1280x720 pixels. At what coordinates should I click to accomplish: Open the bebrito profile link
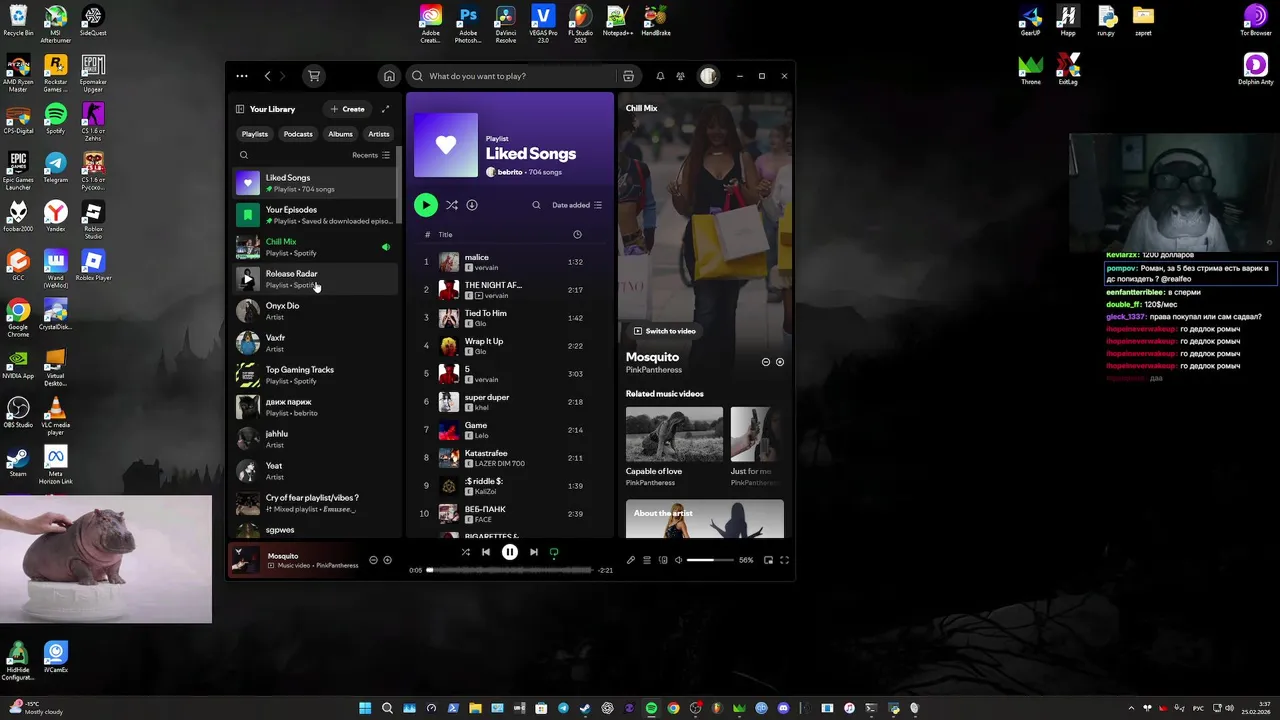(x=510, y=172)
